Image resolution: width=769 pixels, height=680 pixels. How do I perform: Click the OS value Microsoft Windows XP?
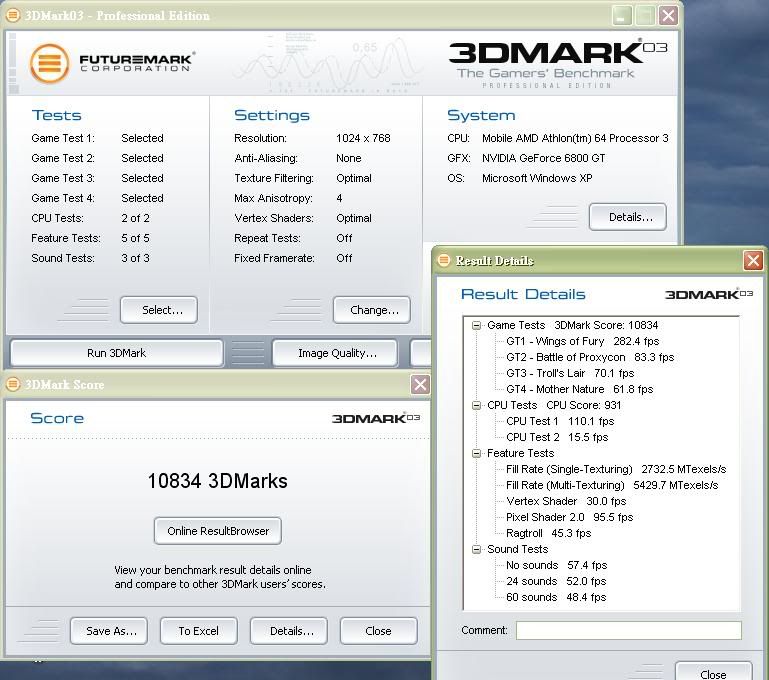point(537,178)
